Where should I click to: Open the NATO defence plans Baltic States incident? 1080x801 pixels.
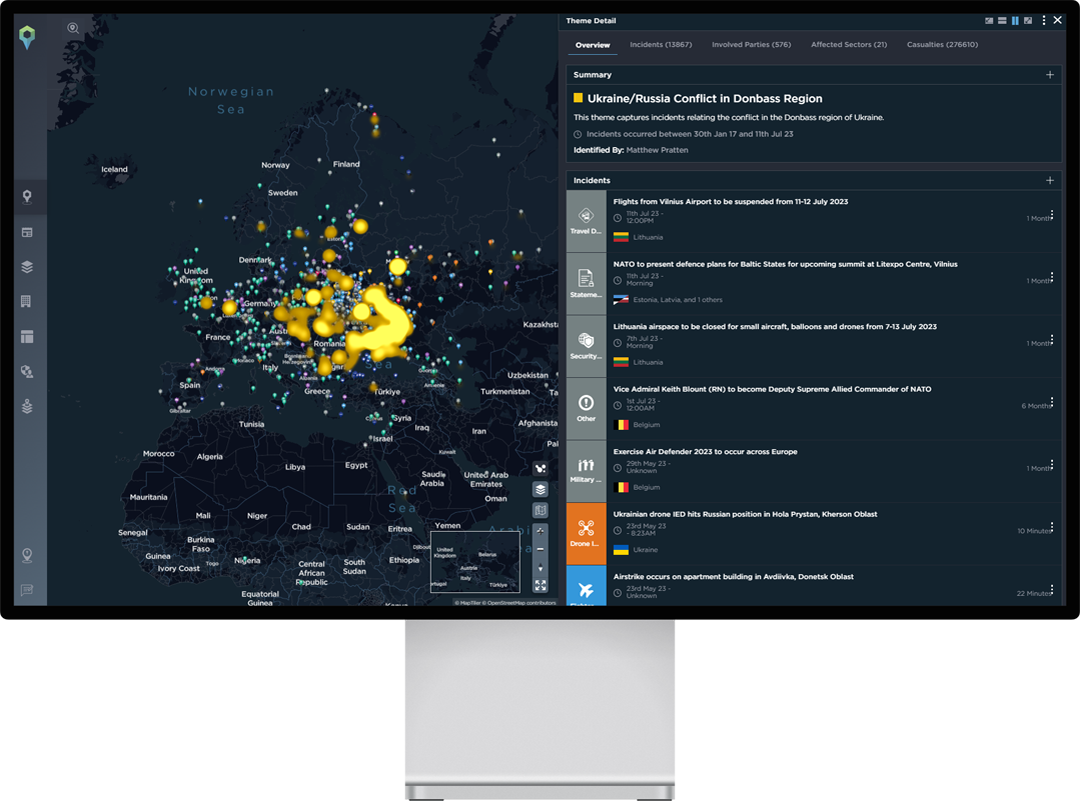[x=813, y=283]
